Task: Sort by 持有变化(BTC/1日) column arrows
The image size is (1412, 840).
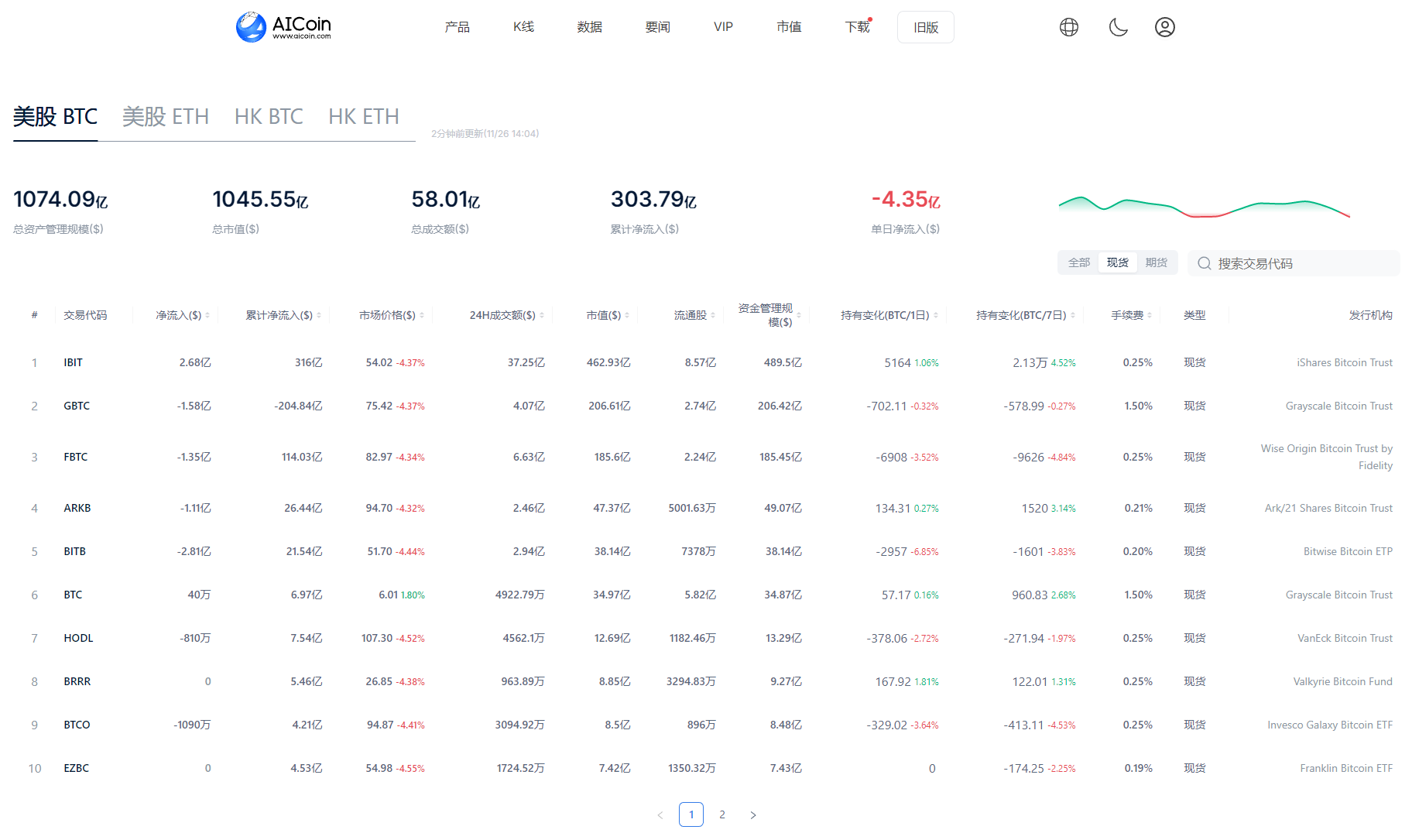Action: click(x=936, y=315)
